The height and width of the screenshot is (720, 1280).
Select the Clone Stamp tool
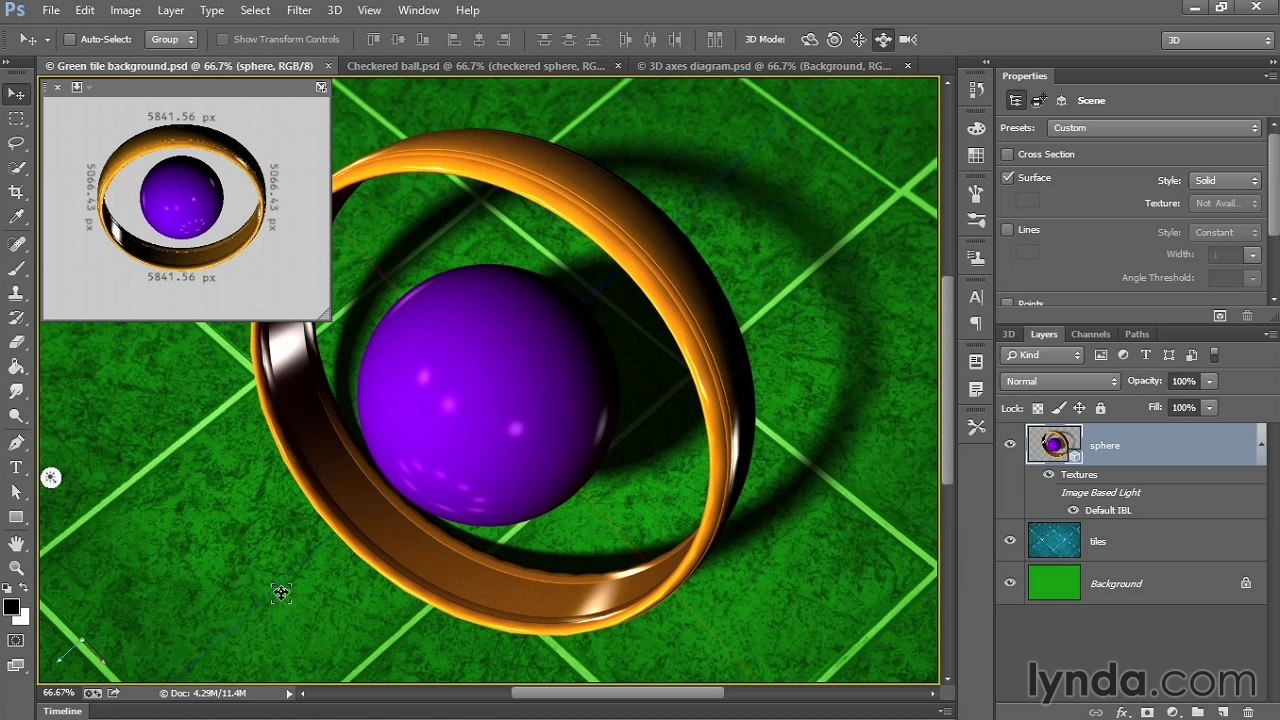pos(16,293)
